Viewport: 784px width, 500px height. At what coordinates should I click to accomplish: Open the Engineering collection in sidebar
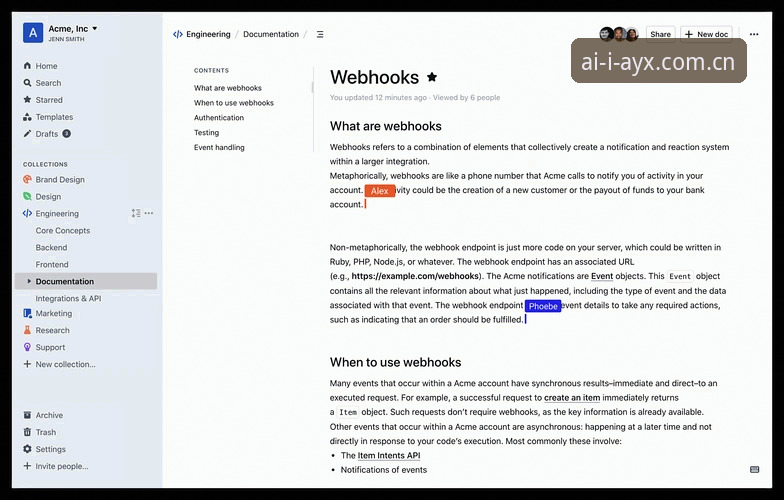57,214
